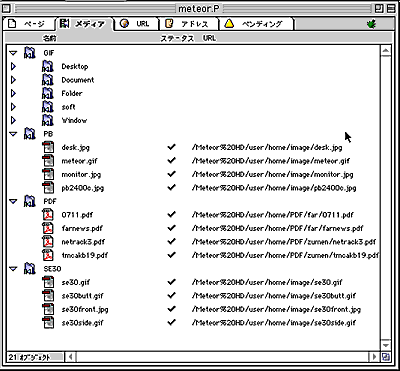Expand the Document folder triangle
400x371 pixels.
tap(13, 80)
